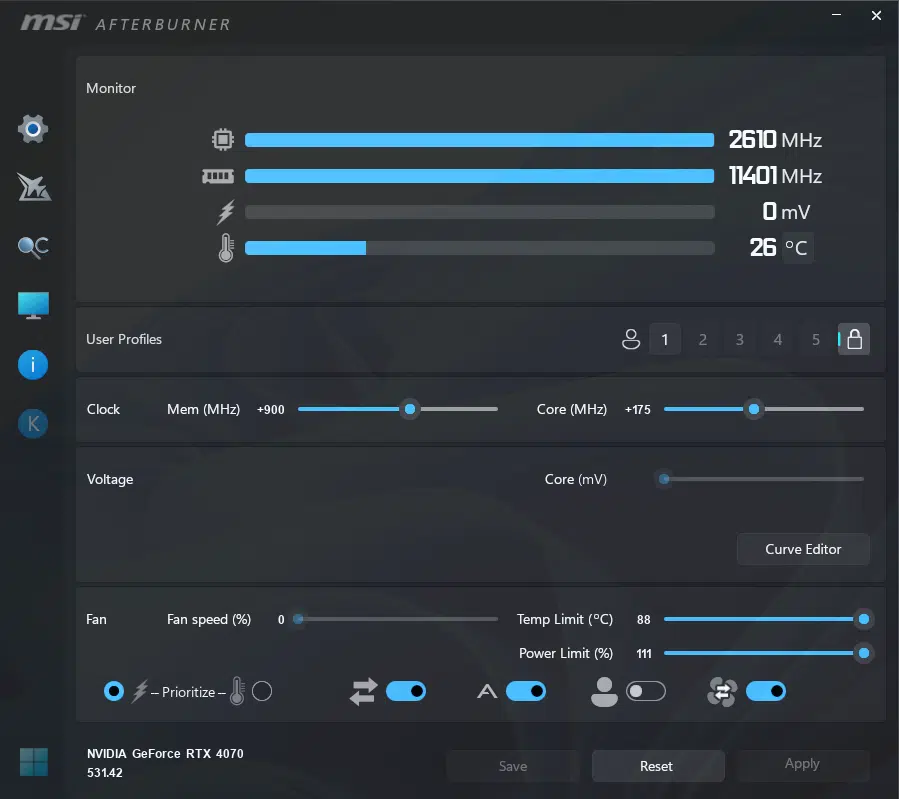Viewport: 899px width, 799px height.
Task: Open the hardware monitor display icon
Action: [33, 306]
